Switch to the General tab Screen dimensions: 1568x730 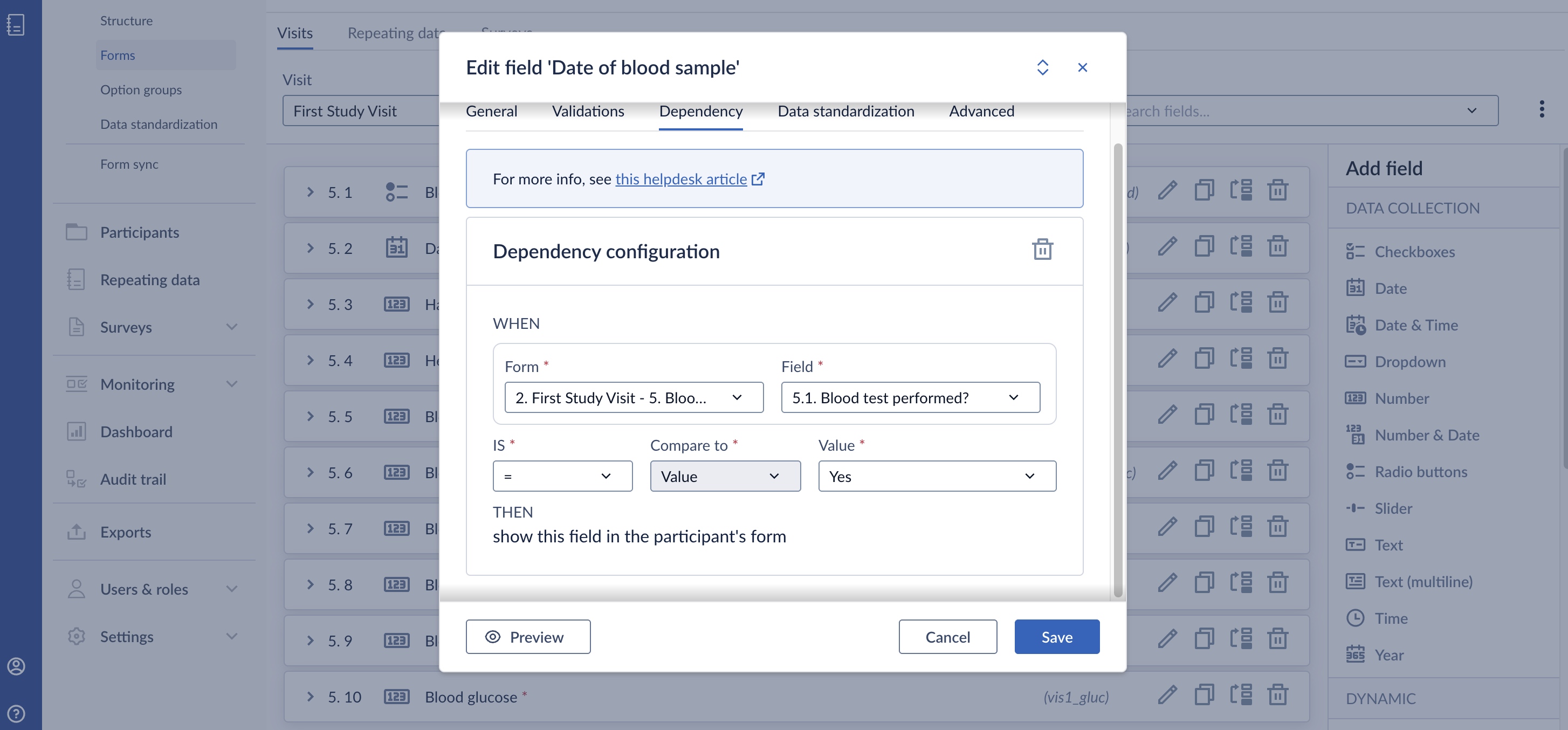coord(491,111)
